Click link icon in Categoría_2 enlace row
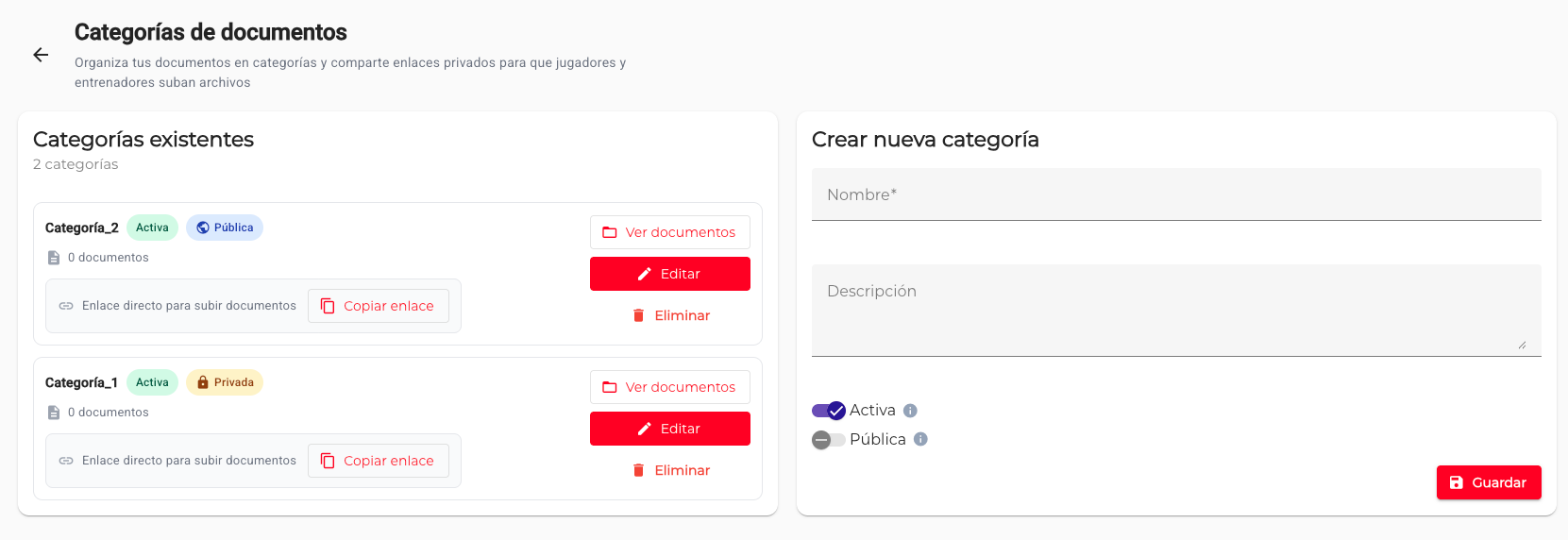This screenshot has width=1568, height=540. point(66,306)
